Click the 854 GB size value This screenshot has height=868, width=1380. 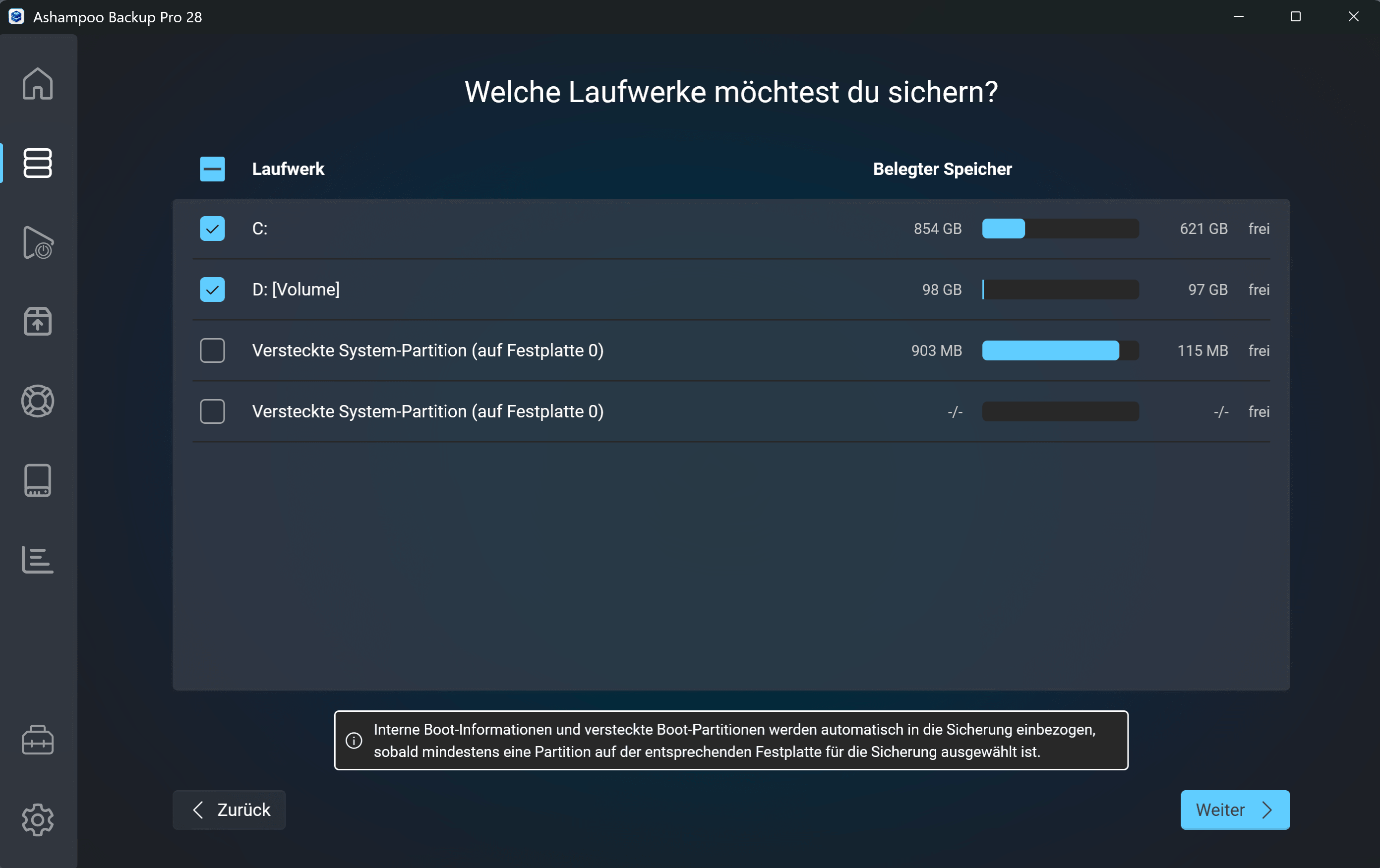coord(938,229)
